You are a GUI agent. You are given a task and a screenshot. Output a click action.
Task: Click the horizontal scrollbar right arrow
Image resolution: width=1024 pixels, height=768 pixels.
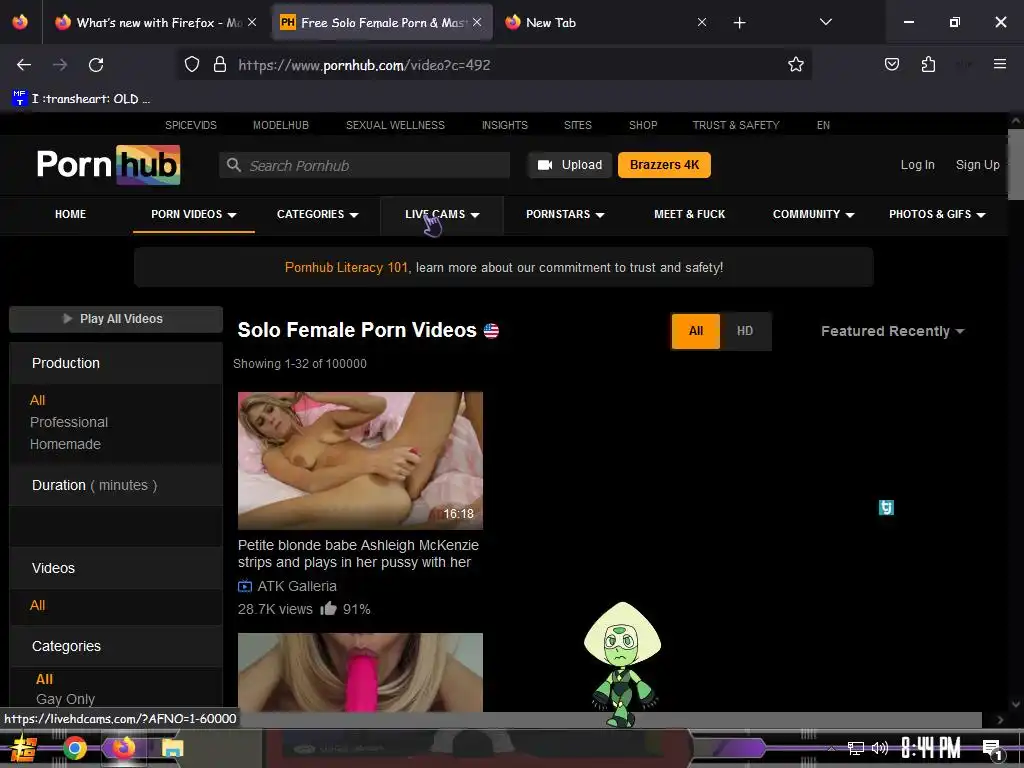pyautogui.click(x=1000, y=720)
